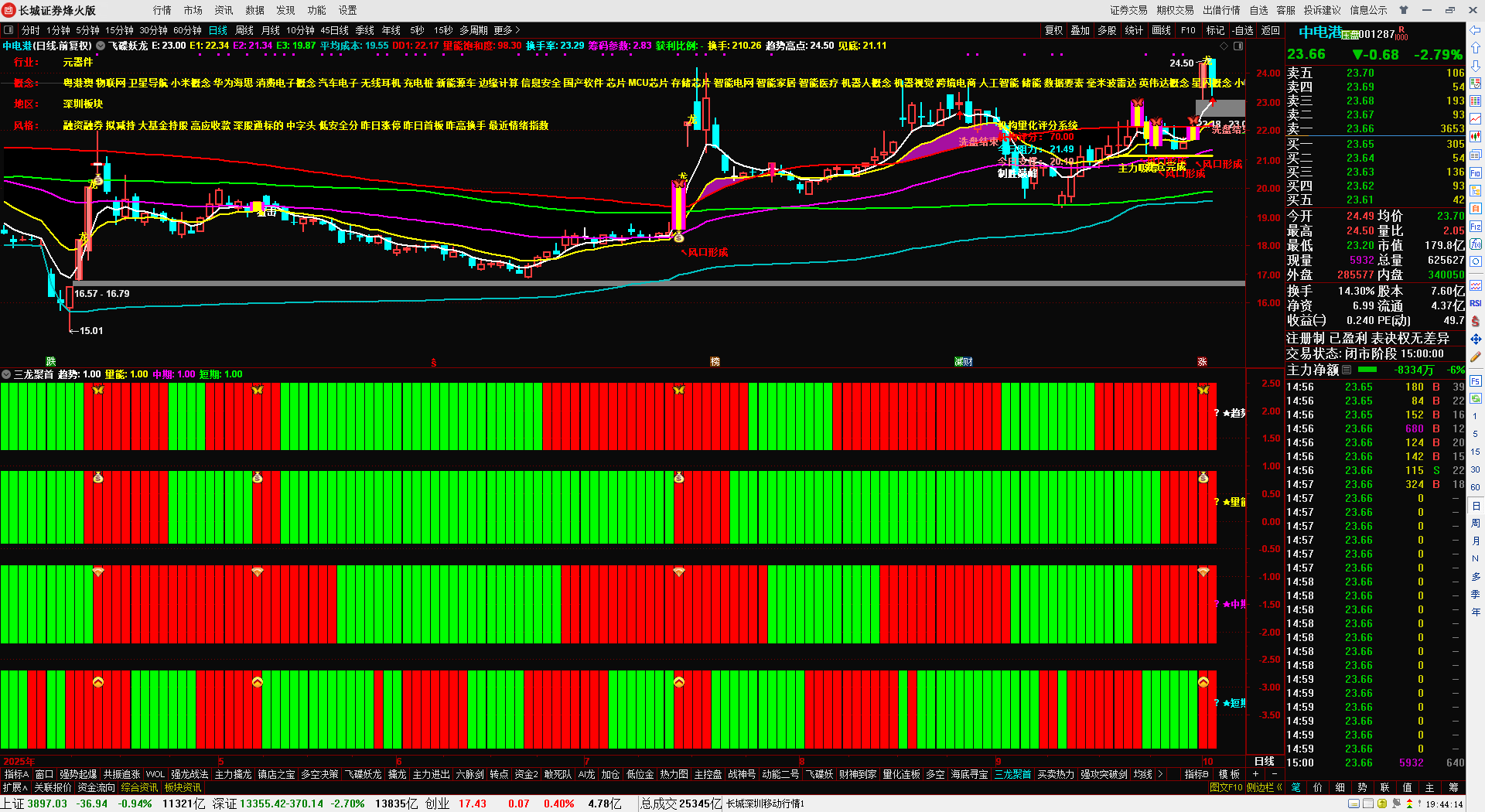1485x812 pixels.
Task: Open 多周期 multi-period dropdown
Action: tap(473, 30)
